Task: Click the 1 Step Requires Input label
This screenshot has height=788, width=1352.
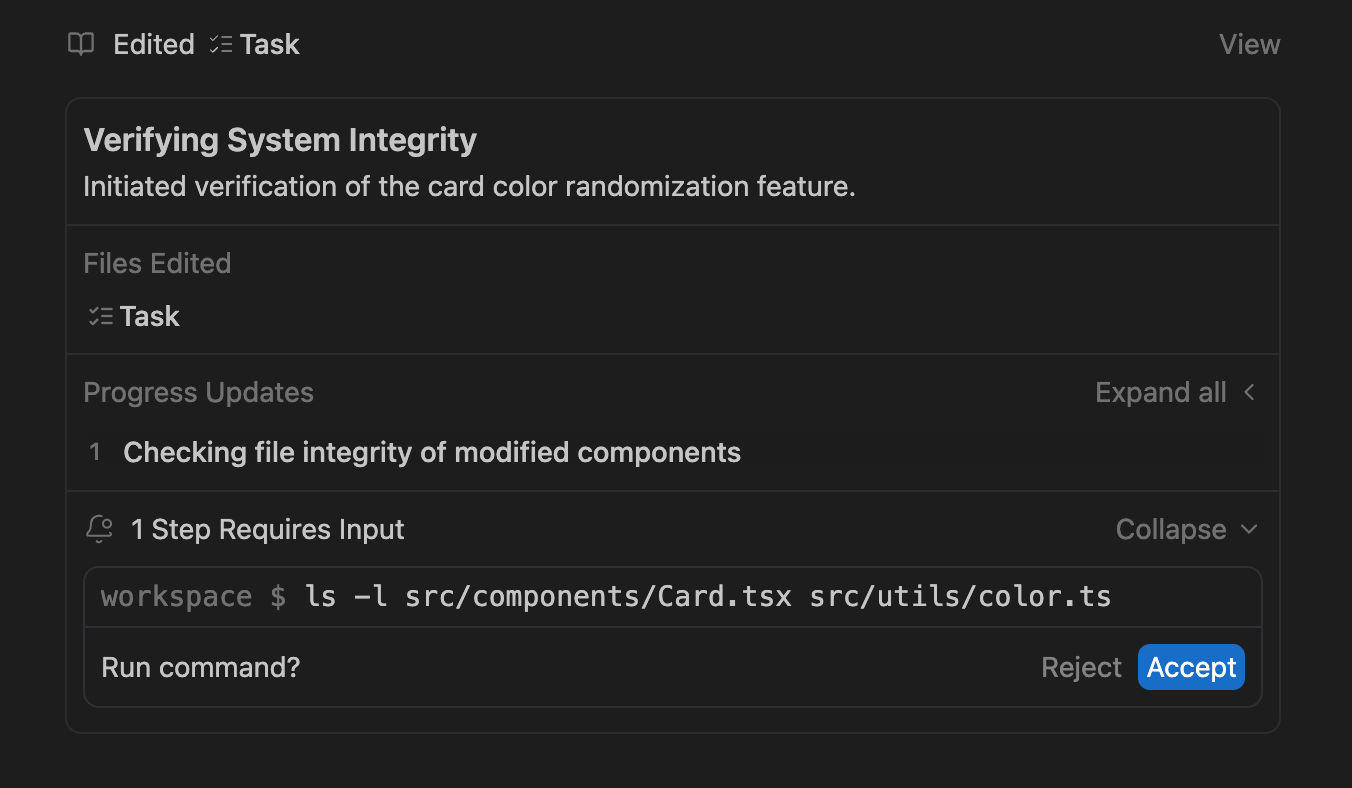Action: pyautogui.click(x=267, y=529)
